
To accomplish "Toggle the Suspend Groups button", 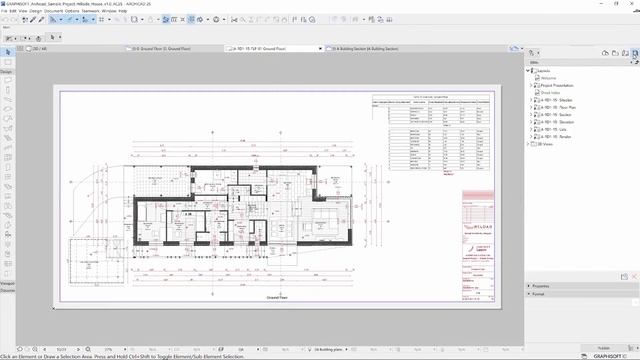I will (x=191, y=20).
